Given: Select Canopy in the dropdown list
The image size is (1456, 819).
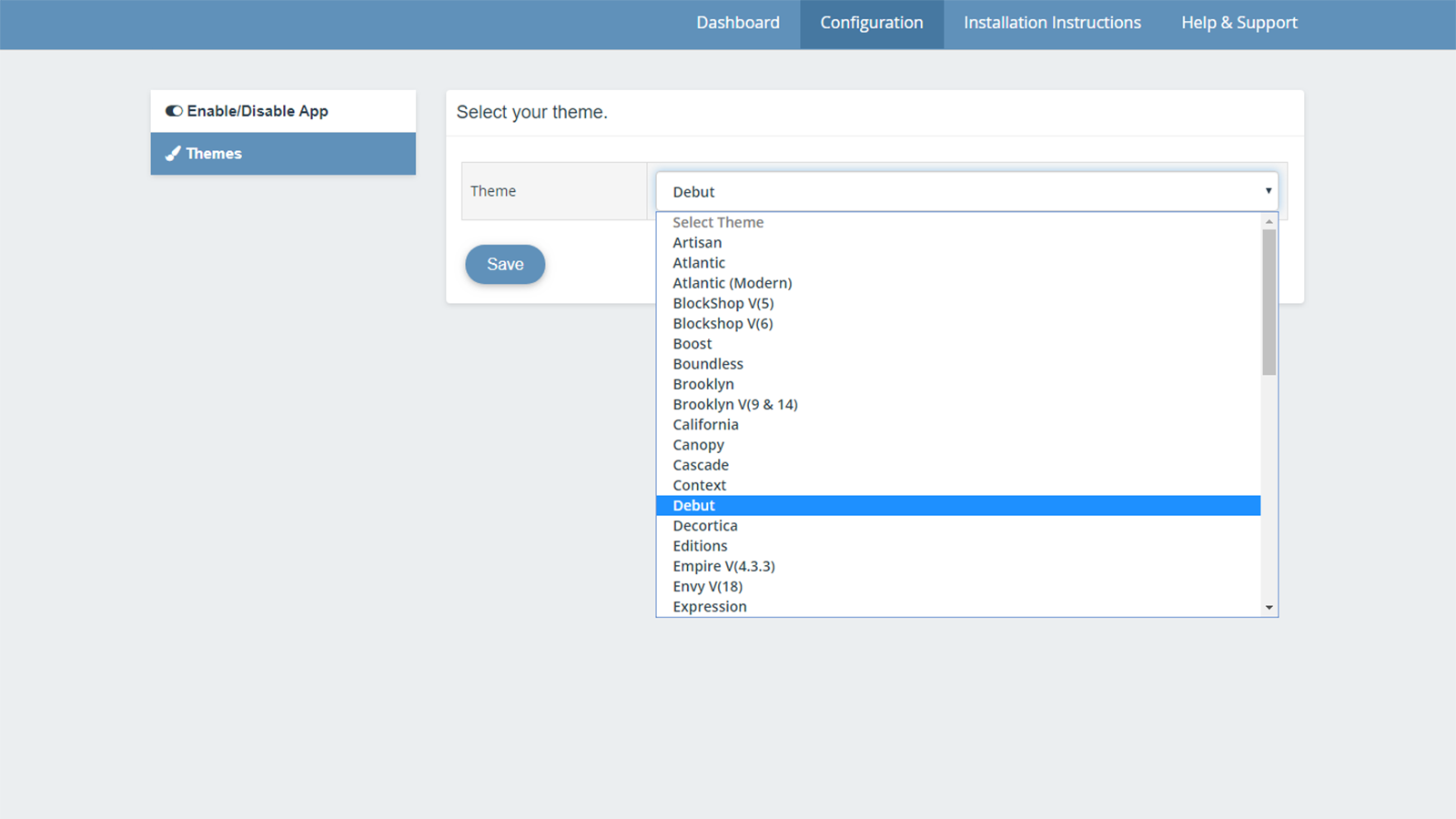Looking at the screenshot, I should click(x=958, y=445).
